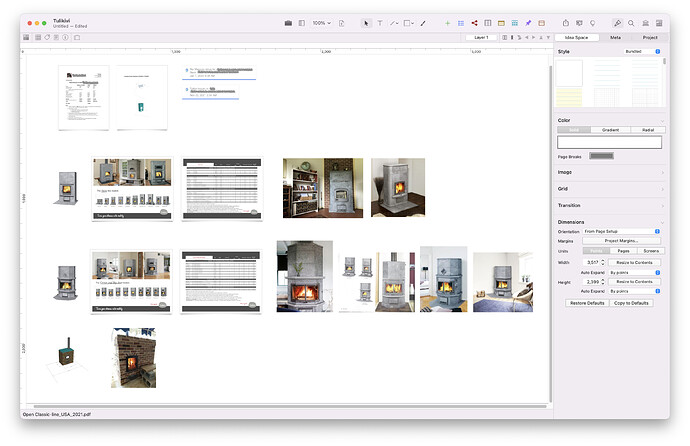Click the red share-nodes toolbar icon

coord(474,22)
